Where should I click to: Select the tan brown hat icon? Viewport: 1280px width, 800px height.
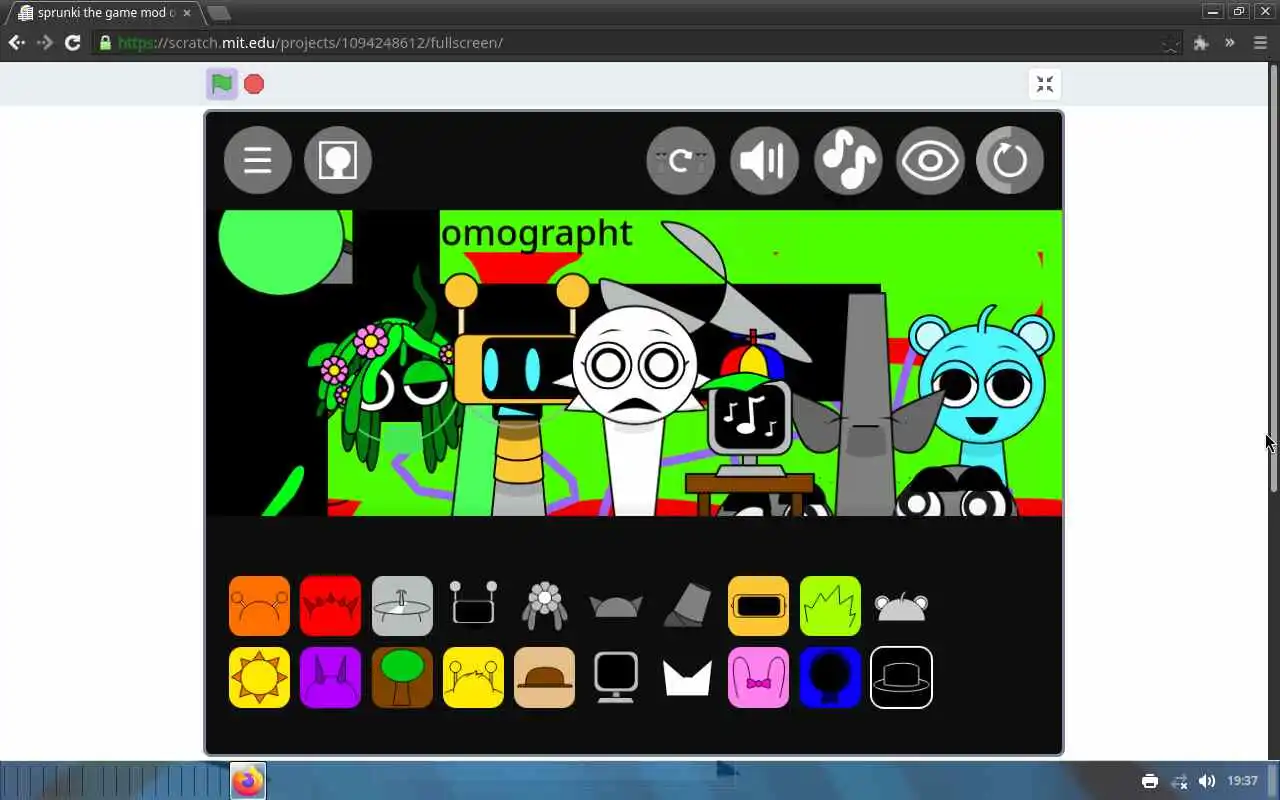tap(545, 677)
